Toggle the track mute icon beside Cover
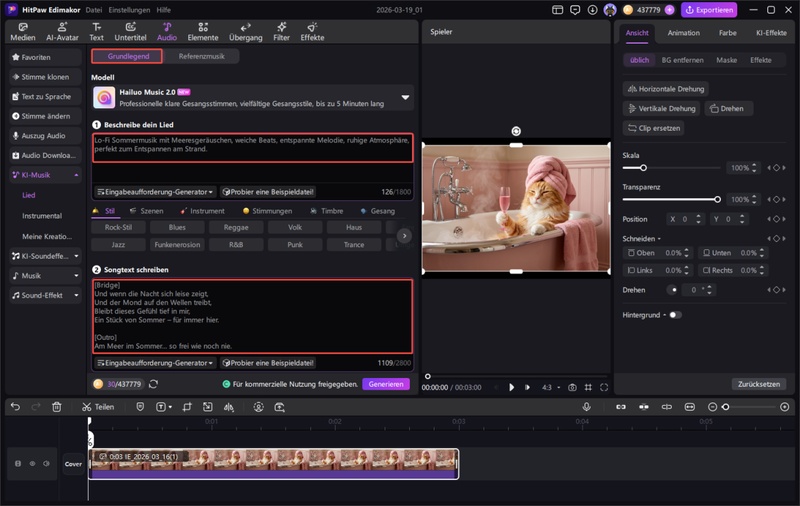Screen dimensions: 800x506 click(46, 464)
